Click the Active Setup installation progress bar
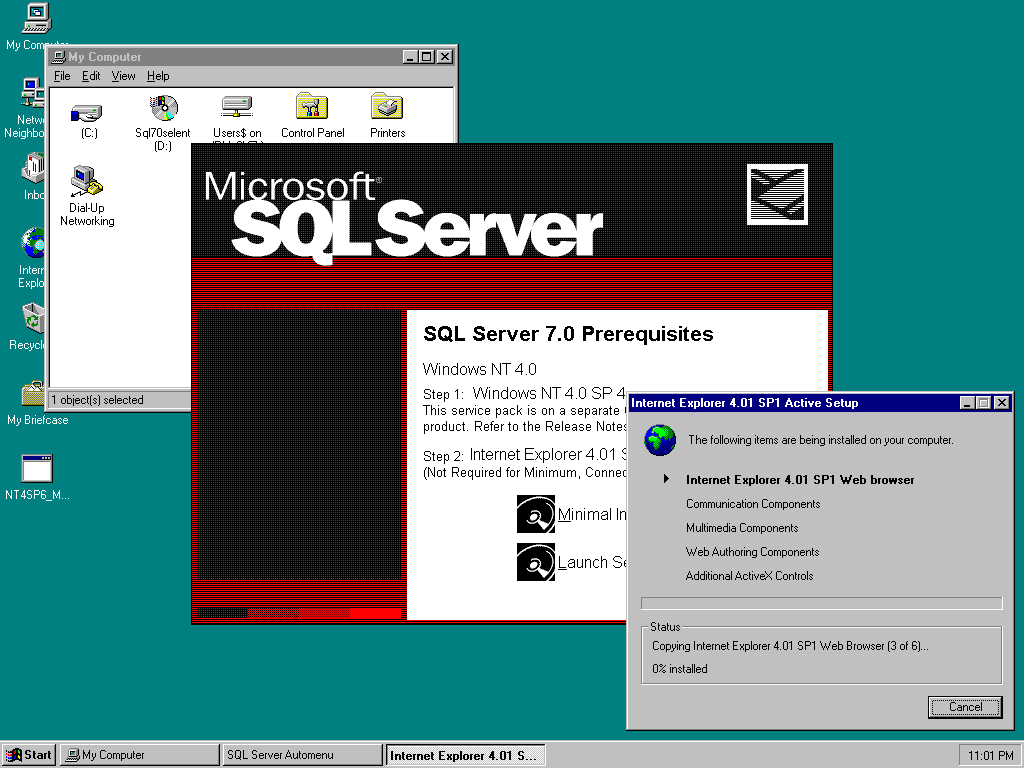The width and height of the screenshot is (1024, 768). point(822,603)
